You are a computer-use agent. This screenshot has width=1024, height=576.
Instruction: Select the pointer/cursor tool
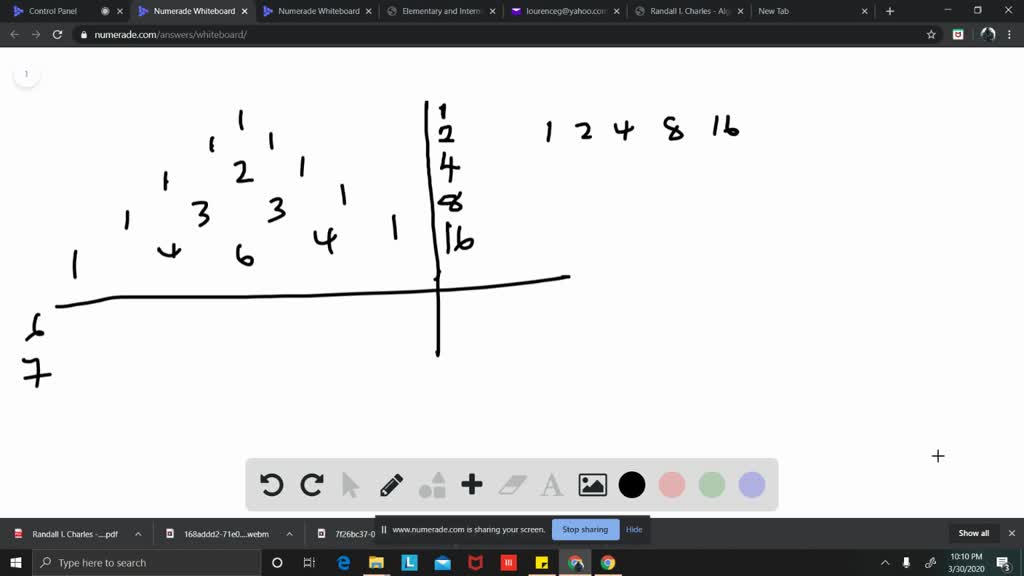(351, 485)
